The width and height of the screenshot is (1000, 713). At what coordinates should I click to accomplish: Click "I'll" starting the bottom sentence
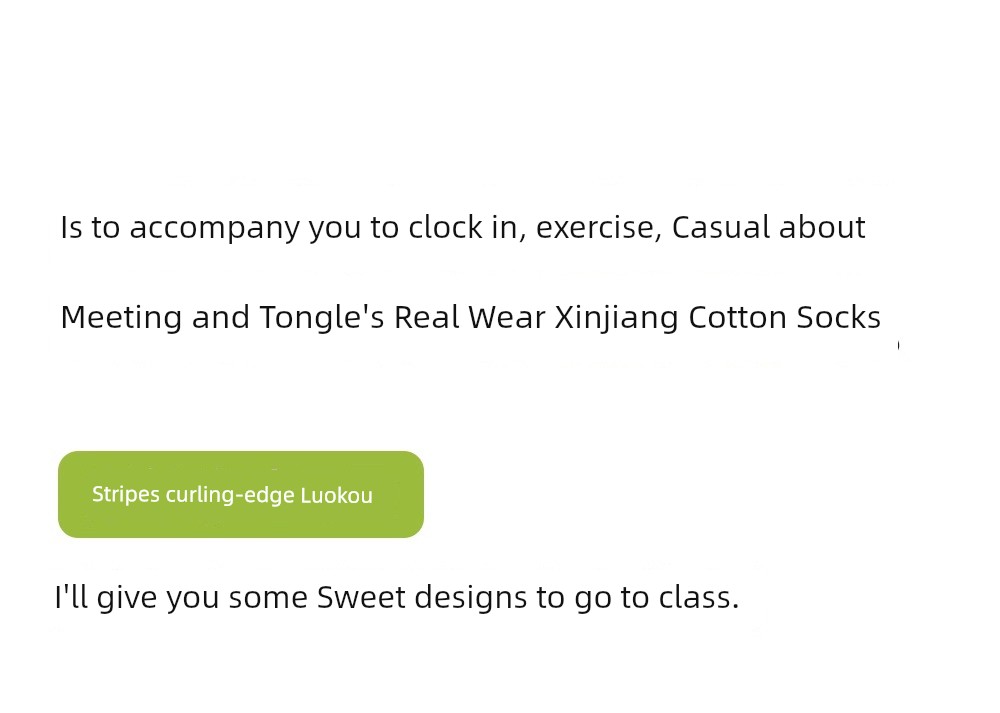(x=71, y=598)
